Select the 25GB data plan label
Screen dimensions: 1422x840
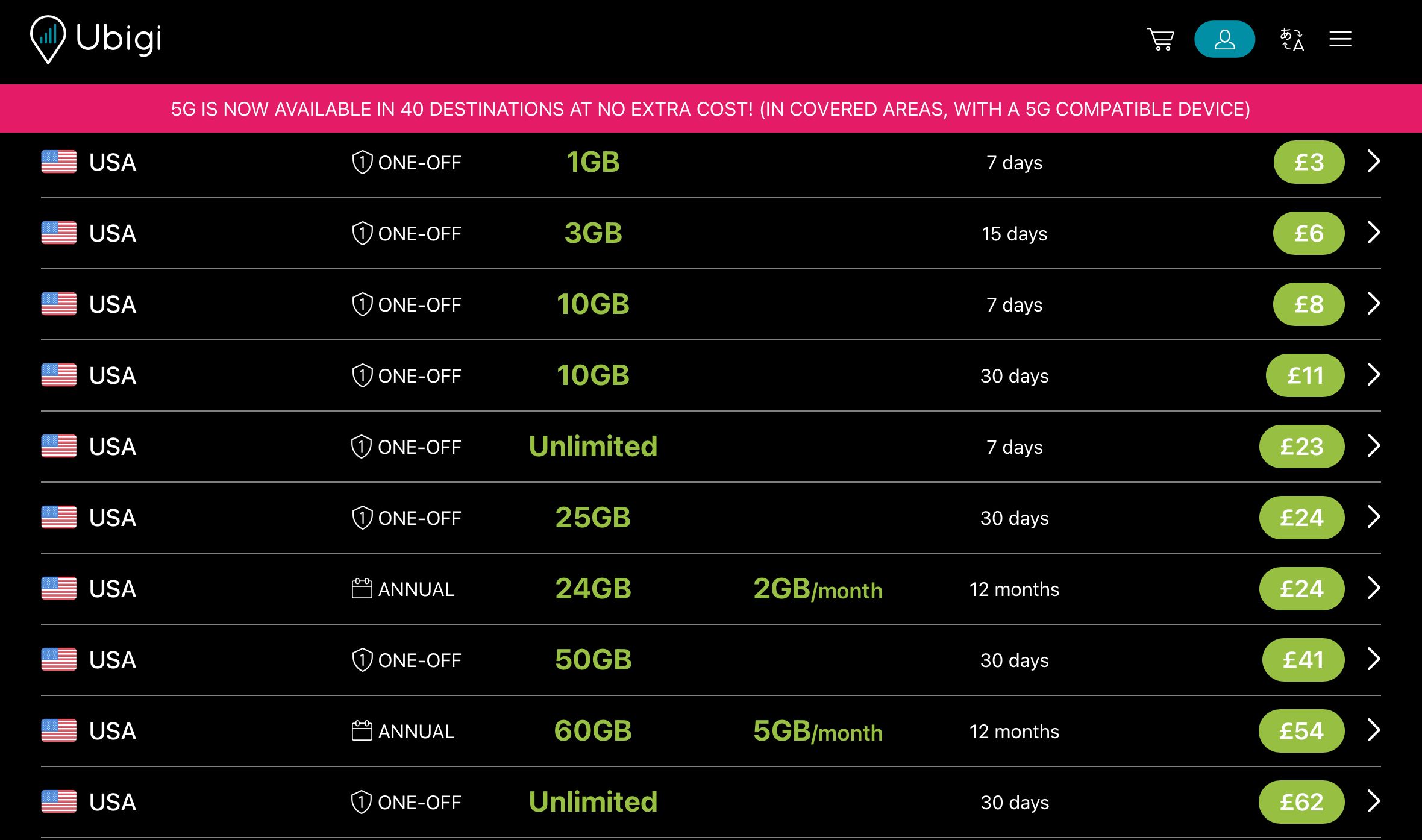tap(593, 518)
